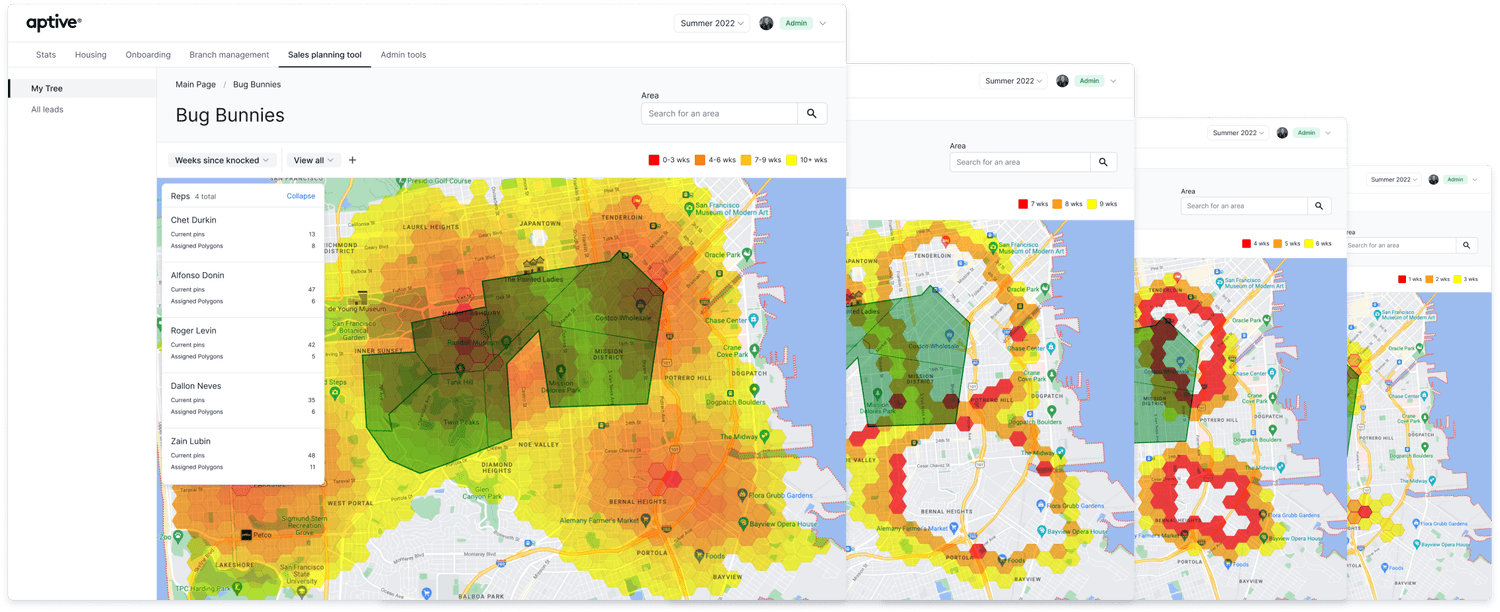This screenshot has height=612, width=1500.
Task: Click the red 0-3 wks legend swatch
Action: (654, 160)
